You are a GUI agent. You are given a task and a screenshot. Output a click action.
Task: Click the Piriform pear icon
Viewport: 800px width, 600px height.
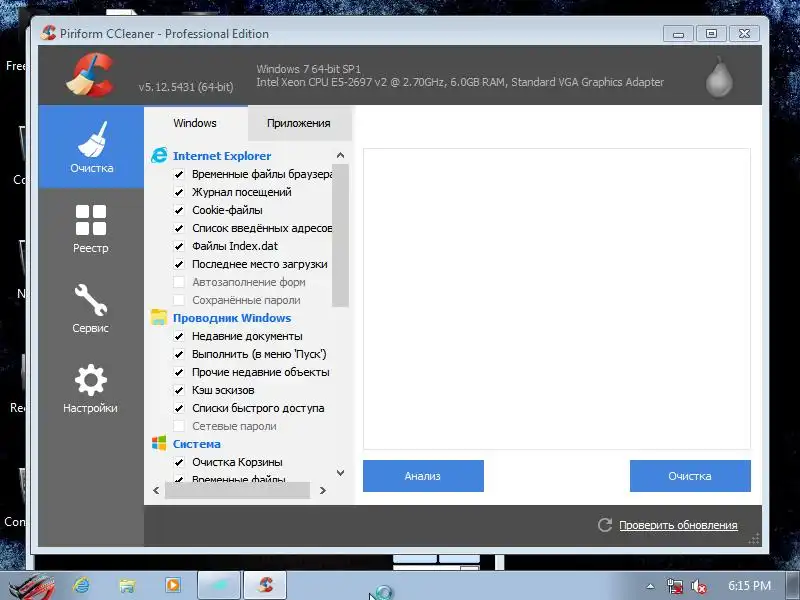click(x=719, y=77)
